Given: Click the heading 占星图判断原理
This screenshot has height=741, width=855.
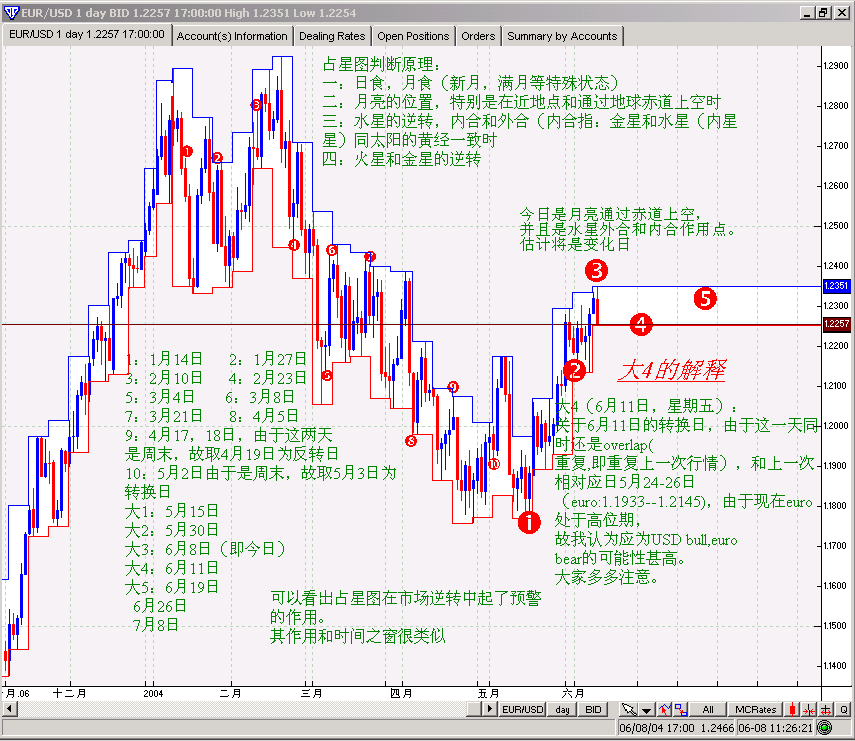Looking at the screenshot, I should click(381, 64).
